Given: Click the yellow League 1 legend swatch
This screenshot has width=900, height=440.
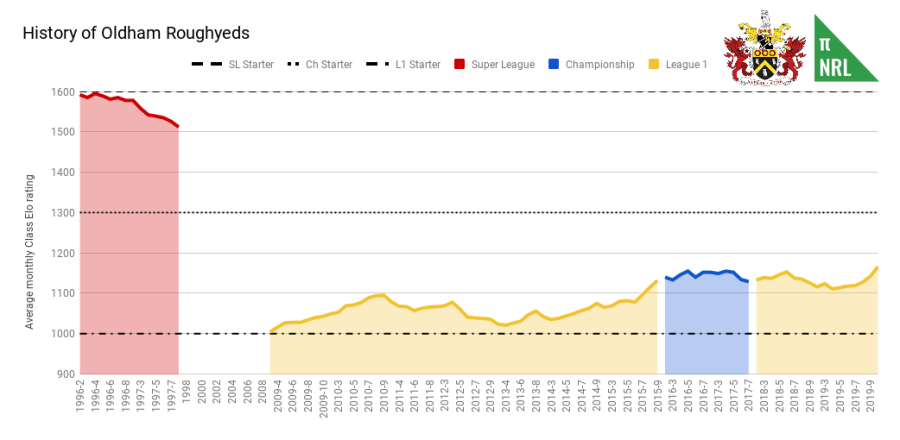Looking at the screenshot, I should click(653, 64).
